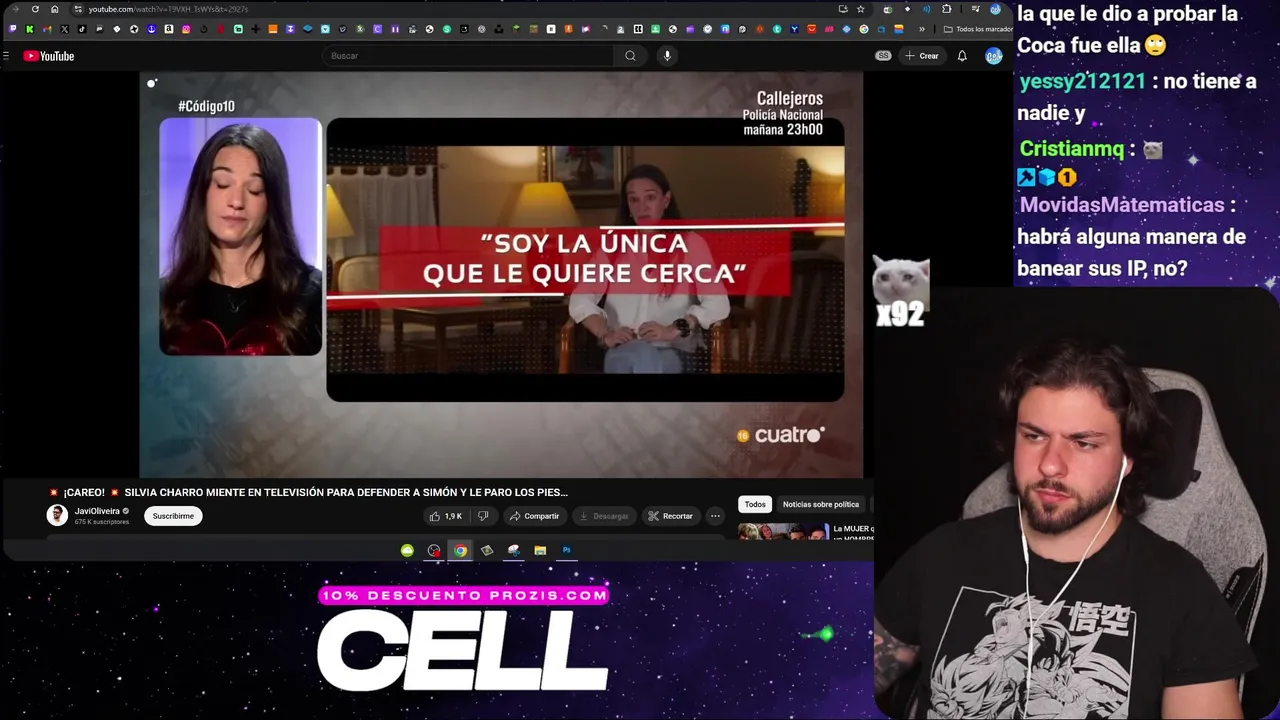Click the Compartir share button
The image size is (1280, 720).
(533, 516)
